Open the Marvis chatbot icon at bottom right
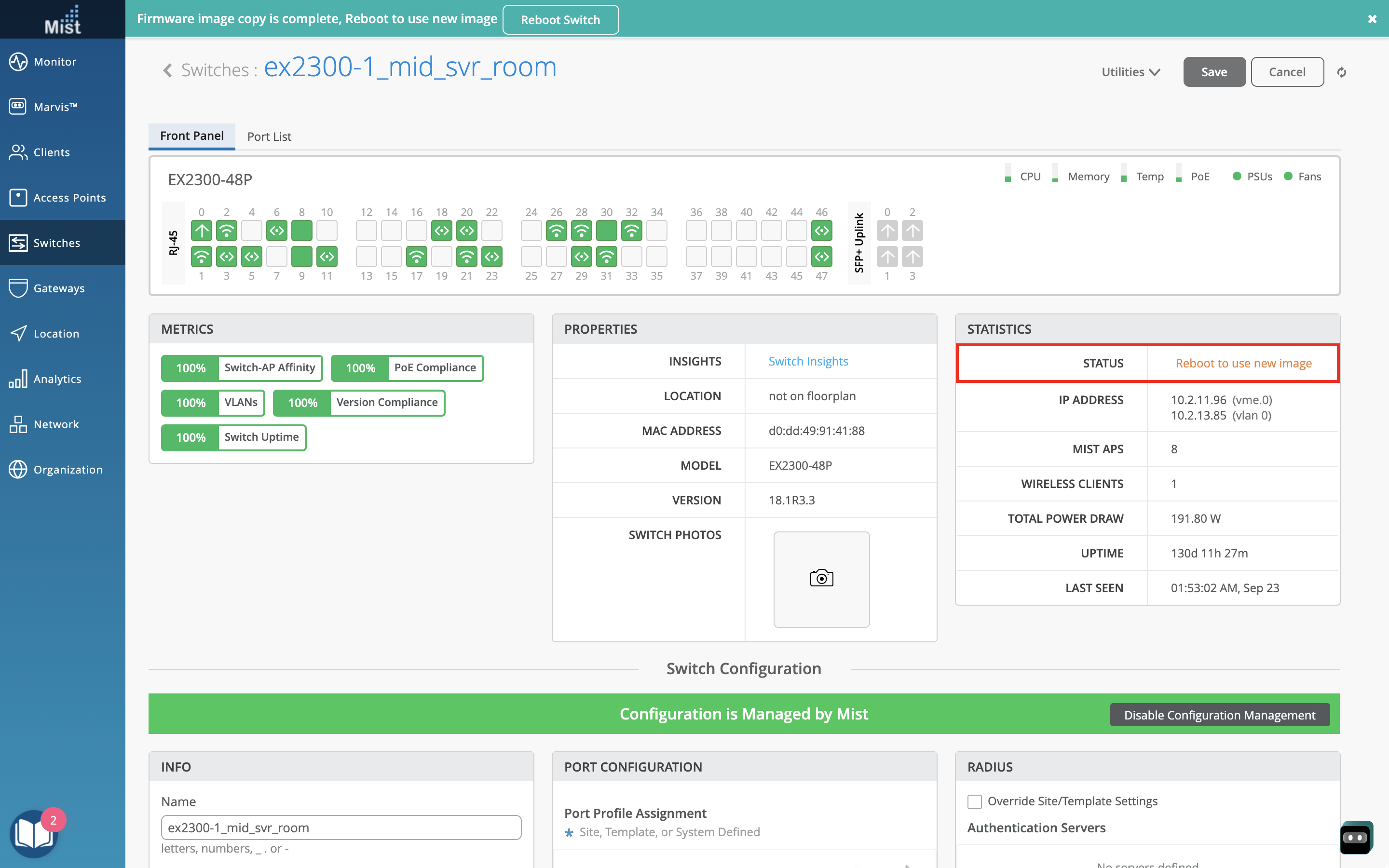Viewport: 1389px width, 868px height. coord(1356,837)
